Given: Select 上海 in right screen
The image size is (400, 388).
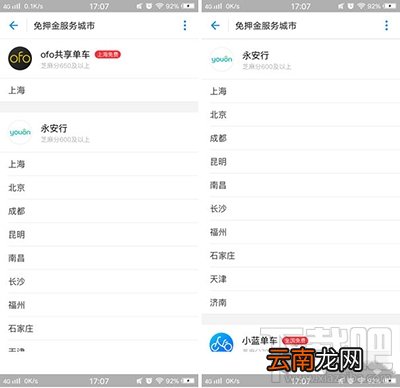Looking at the screenshot, I should tap(301, 91).
